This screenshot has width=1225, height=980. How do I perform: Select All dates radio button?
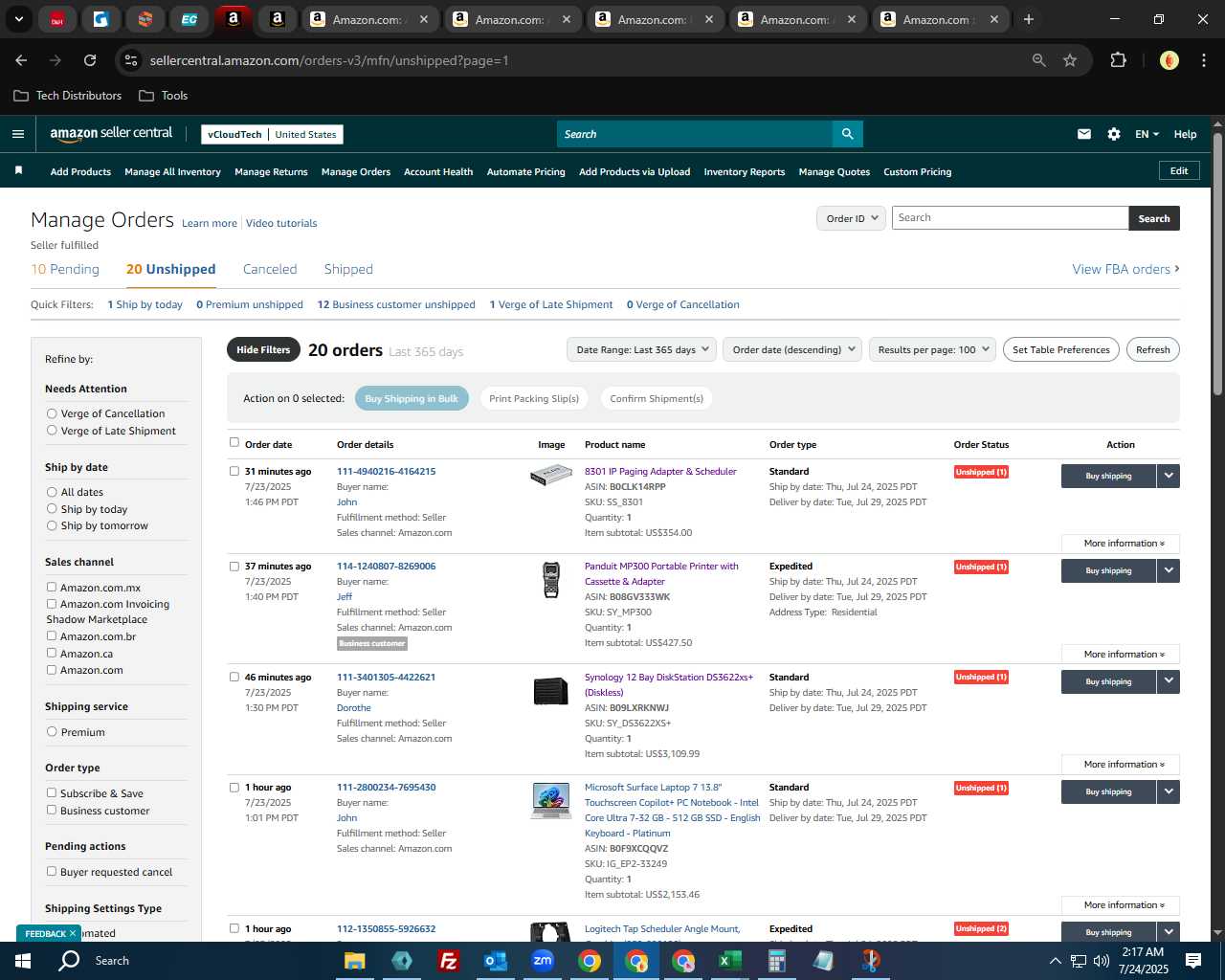pyautogui.click(x=52, y=492)
